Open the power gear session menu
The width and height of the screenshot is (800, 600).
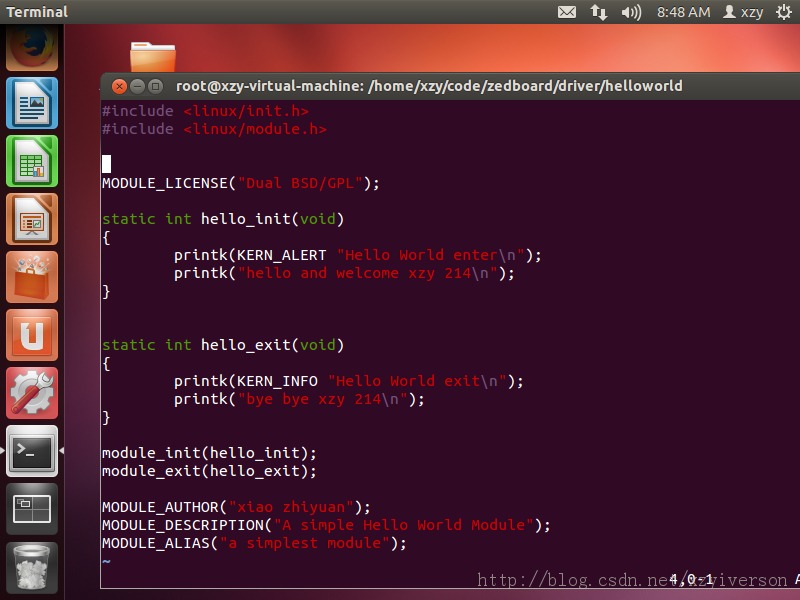pos(784,12)
